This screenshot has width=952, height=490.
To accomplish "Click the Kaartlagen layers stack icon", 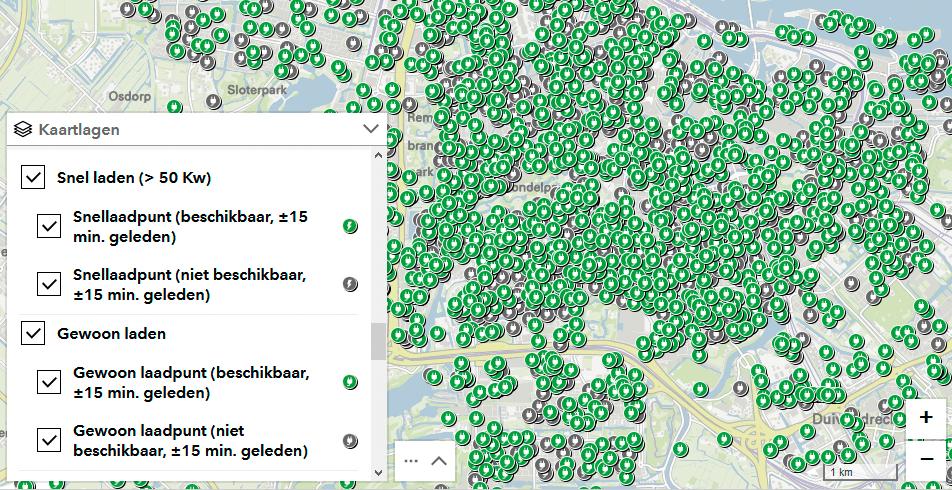I will [22, 129].
